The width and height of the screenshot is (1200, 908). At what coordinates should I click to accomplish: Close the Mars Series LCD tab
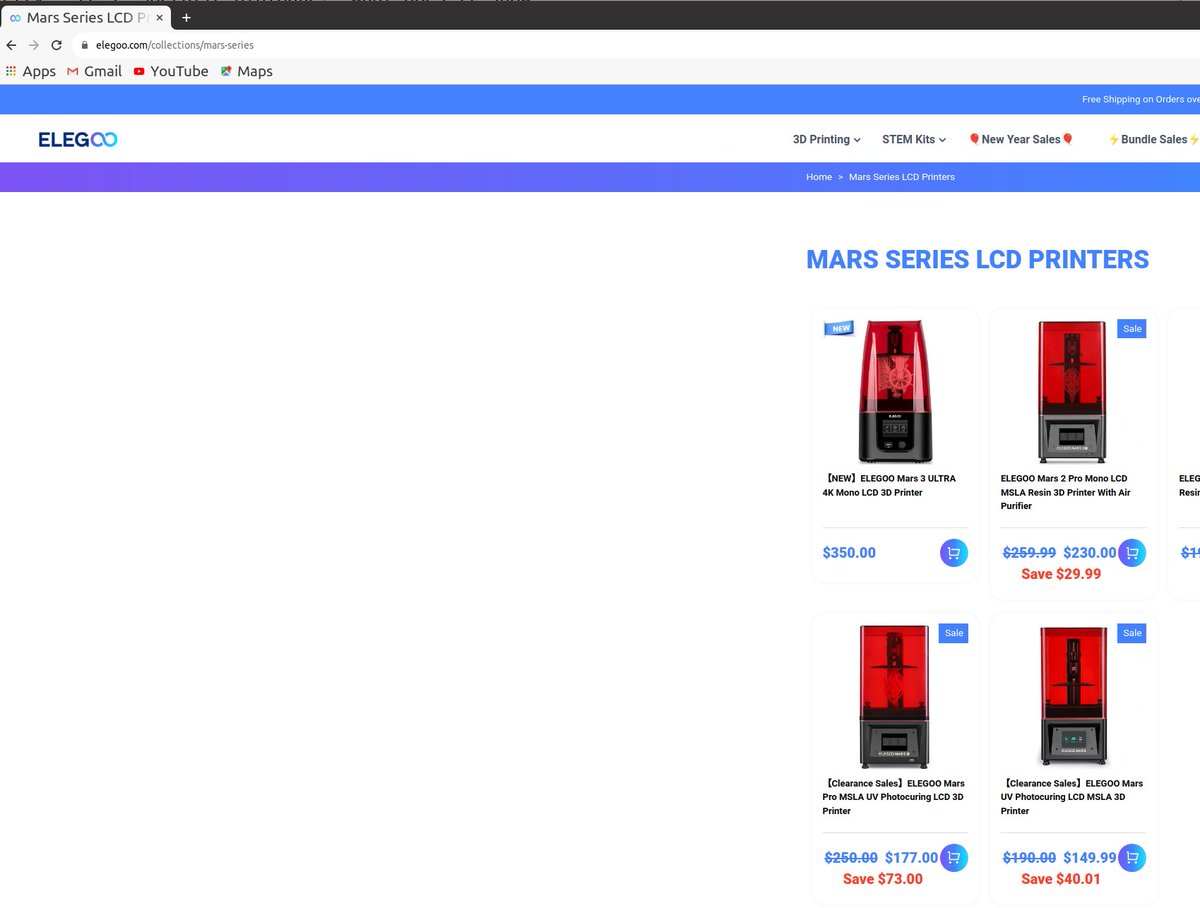click(x=159, y=18)
